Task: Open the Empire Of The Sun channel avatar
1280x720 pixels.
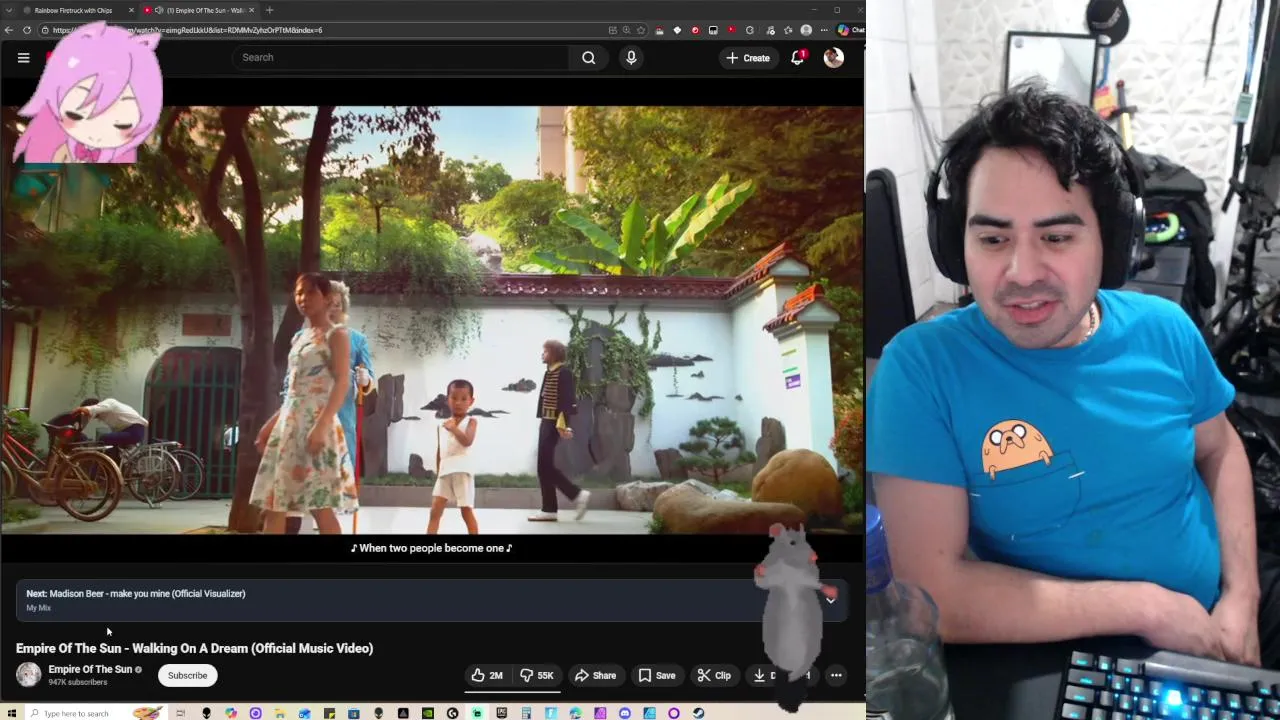Action: coord(29,675)
